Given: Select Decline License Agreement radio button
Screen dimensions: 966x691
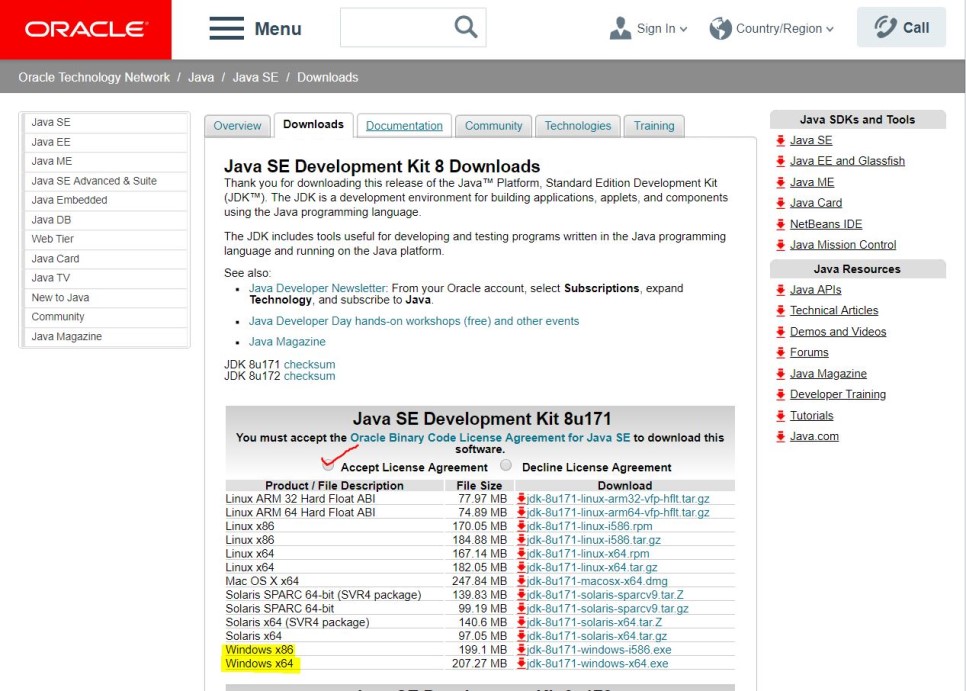Looking at the screenshot, I should tap(506, 465).
